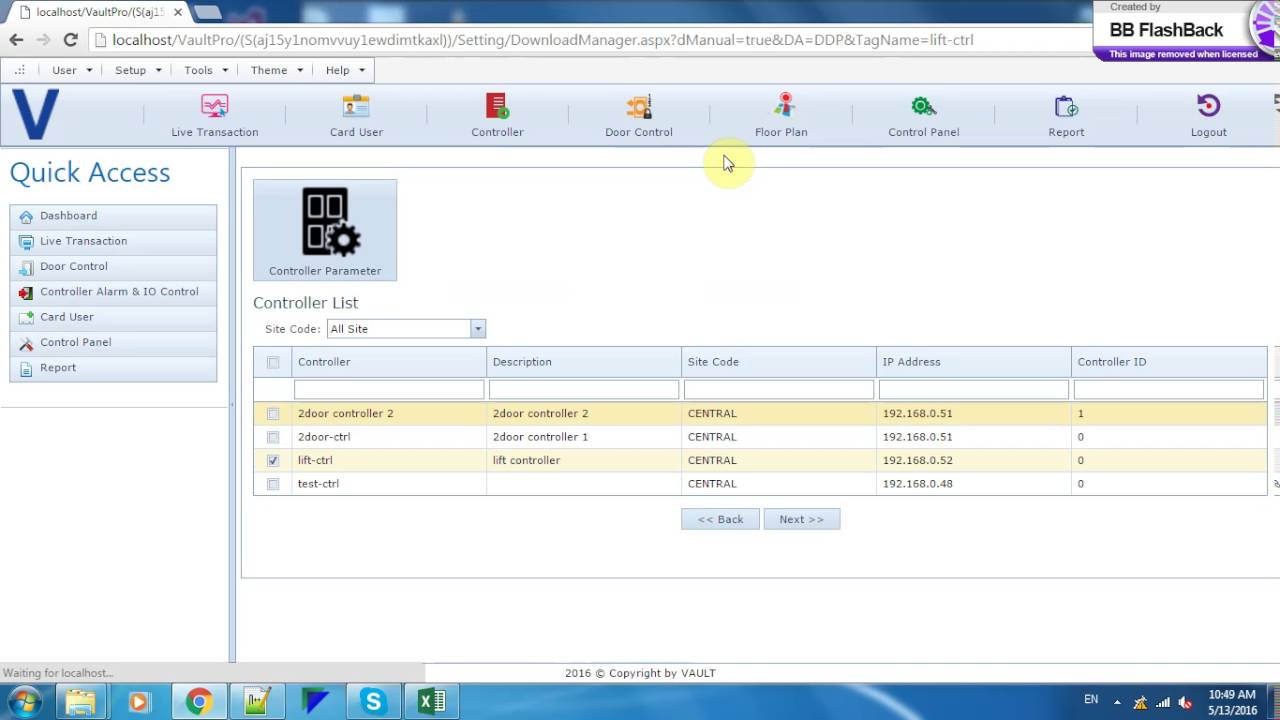
Task: Open the Theme menu
Action: (x=276, y=70)
